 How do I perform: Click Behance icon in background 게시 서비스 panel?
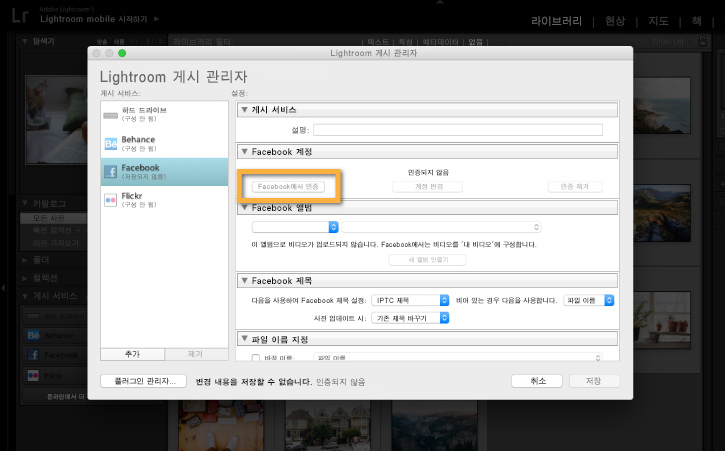pyautogui.click(x=33, y=335)
